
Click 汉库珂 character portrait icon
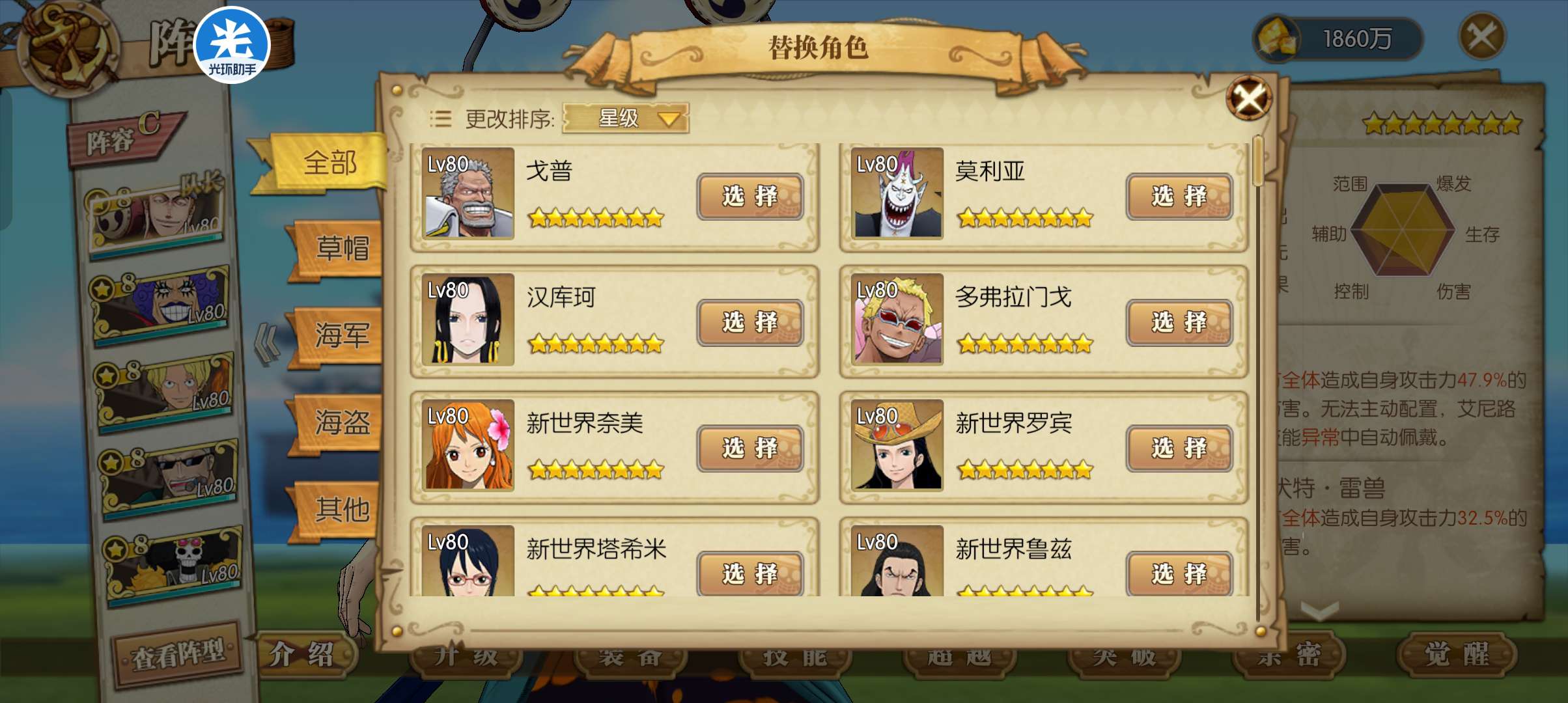click(468, 319)
